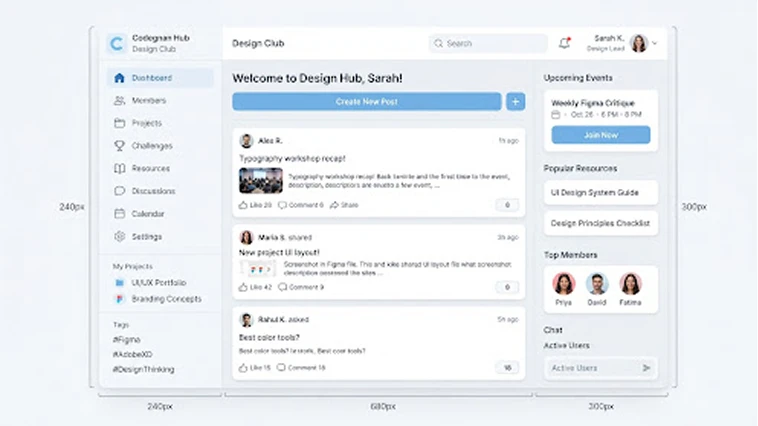Screen dimensions: 758x426
Task: Click the Settings gear icon
Action: (119, 236)
